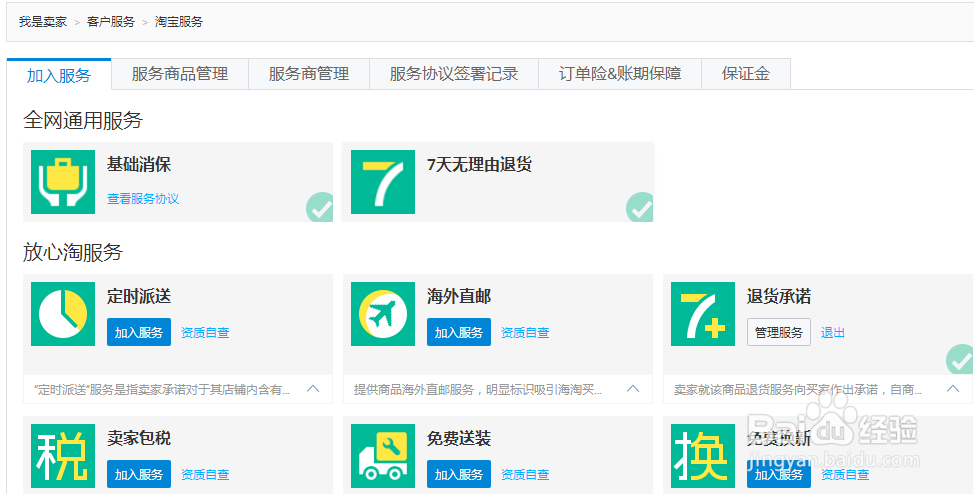Screen dimensions: 974x494
Task: Collapse the 退货承诺 description chevron
Action: click(x=953, y=389)
